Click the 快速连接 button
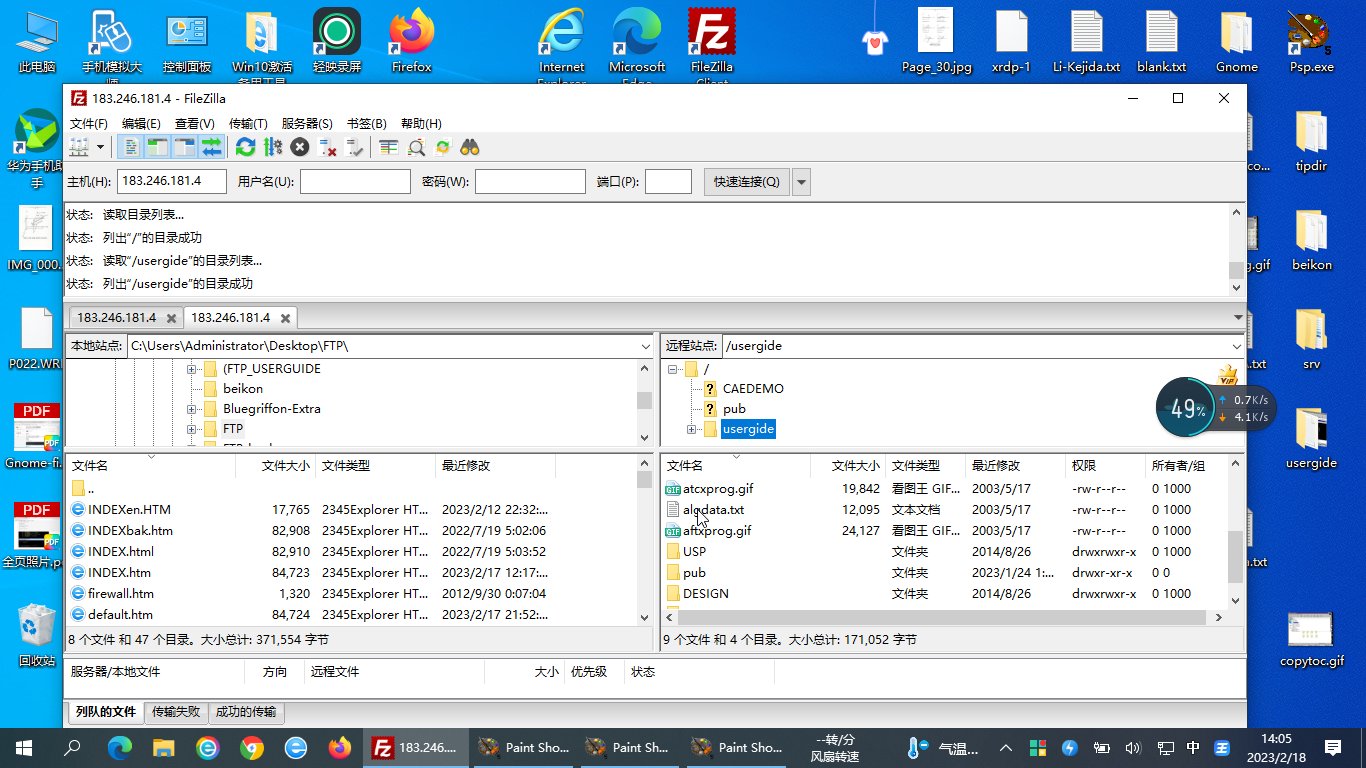 click(x=746, y=181)
